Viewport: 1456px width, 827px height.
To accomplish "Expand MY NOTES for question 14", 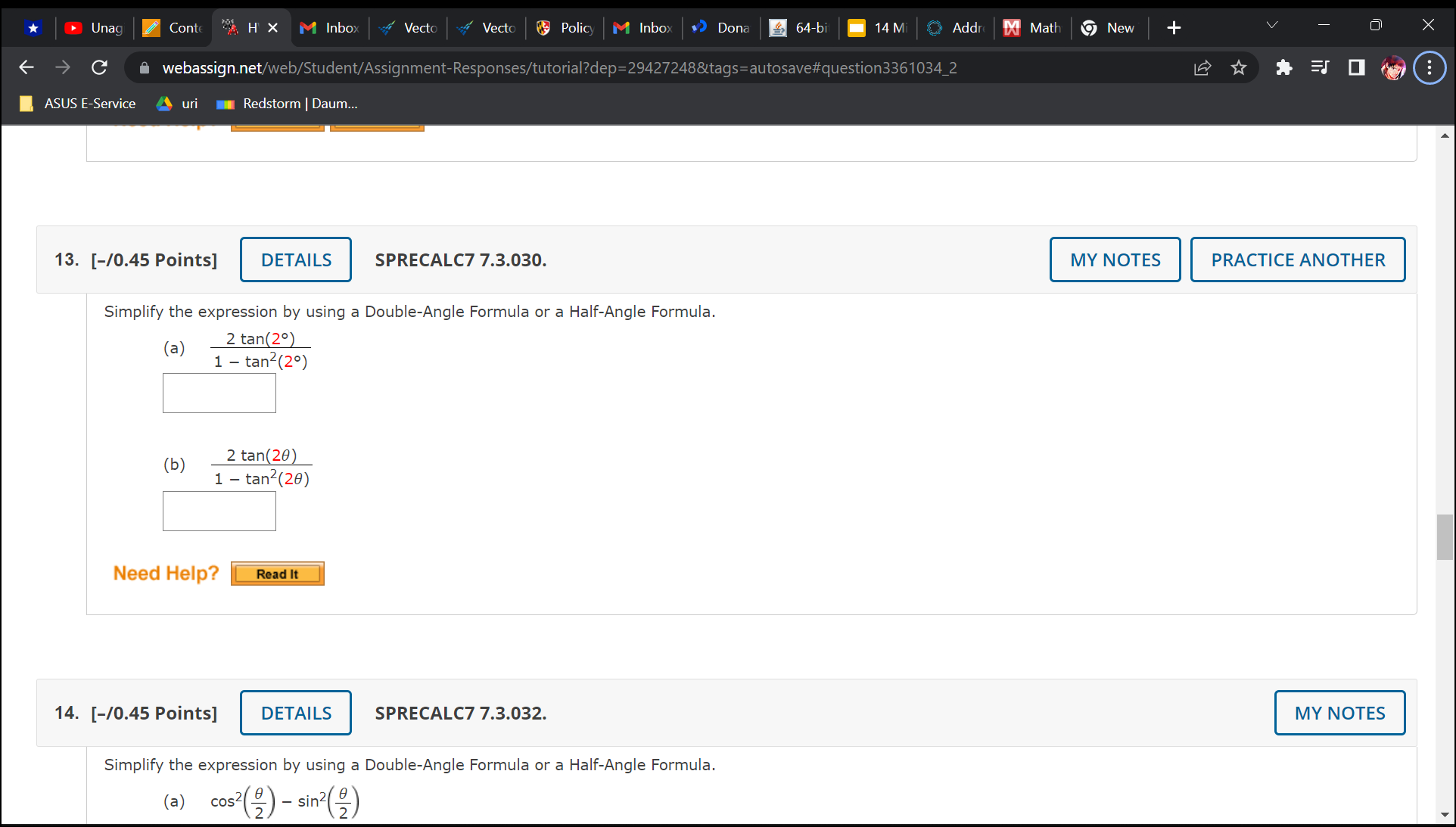I will click(1339, 713).
